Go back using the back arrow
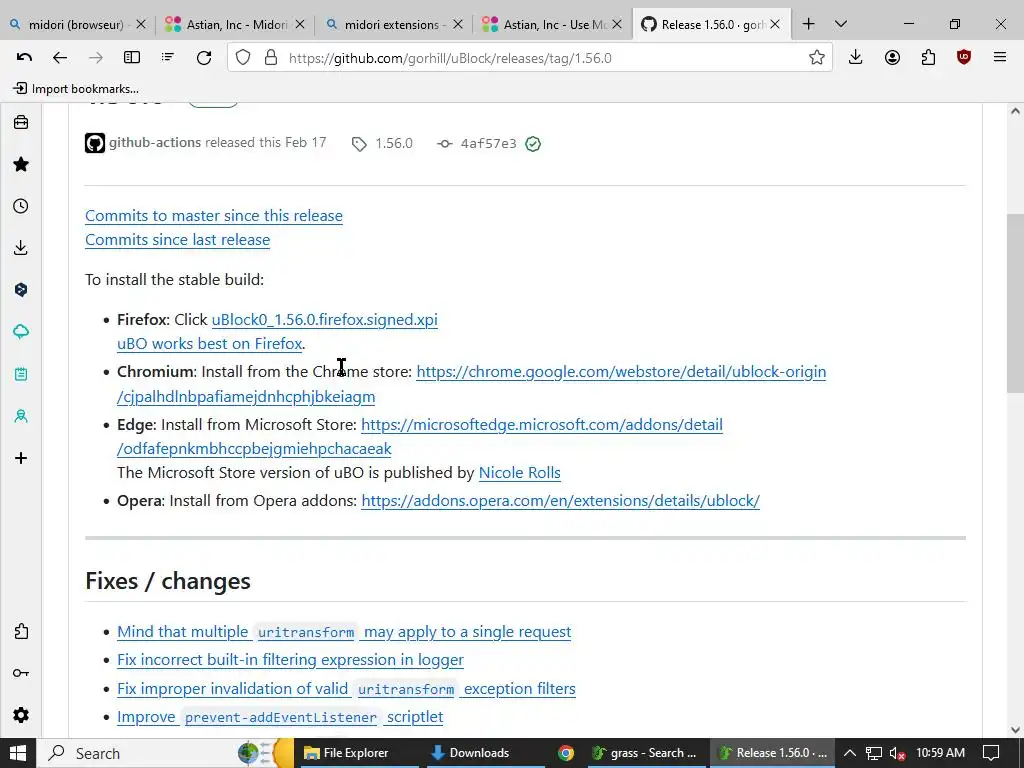 coord(60,57)
